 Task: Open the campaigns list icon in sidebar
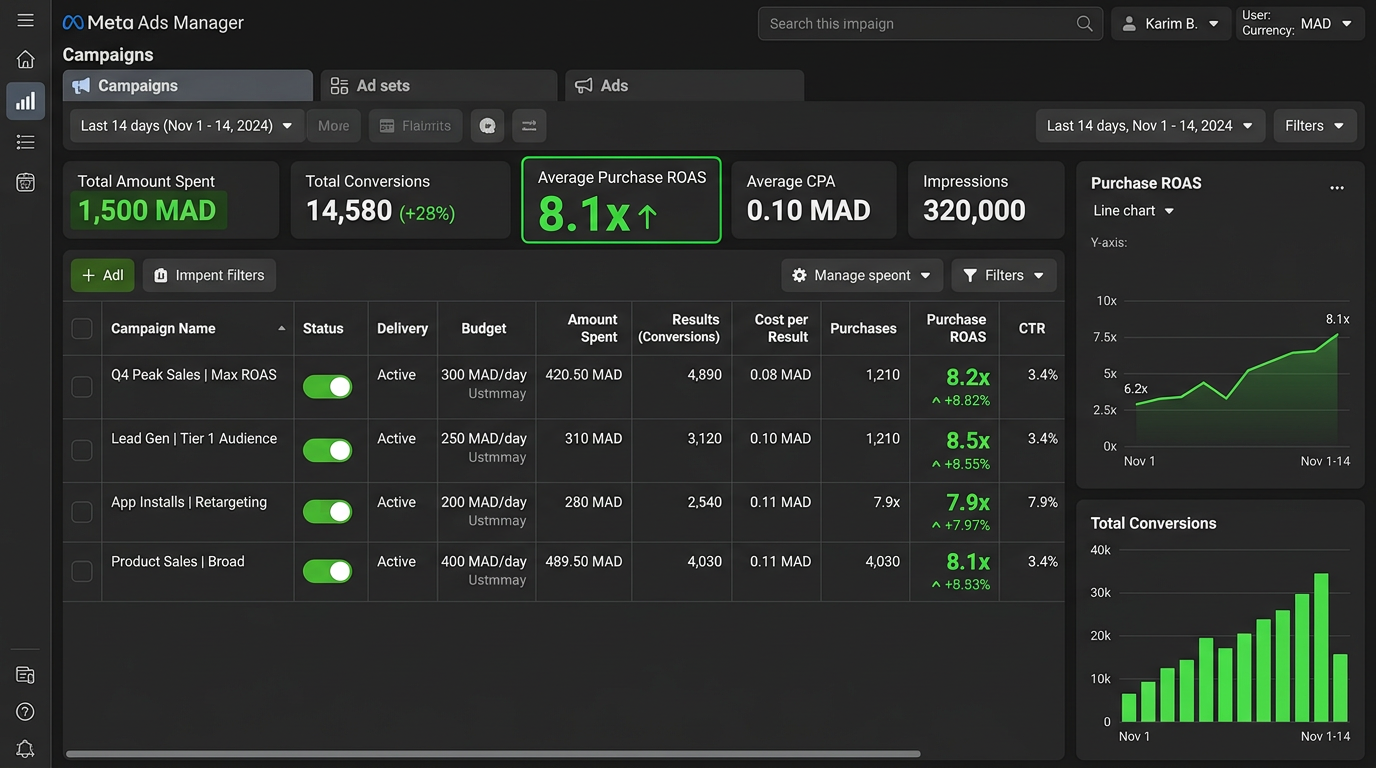coord(25,141)
